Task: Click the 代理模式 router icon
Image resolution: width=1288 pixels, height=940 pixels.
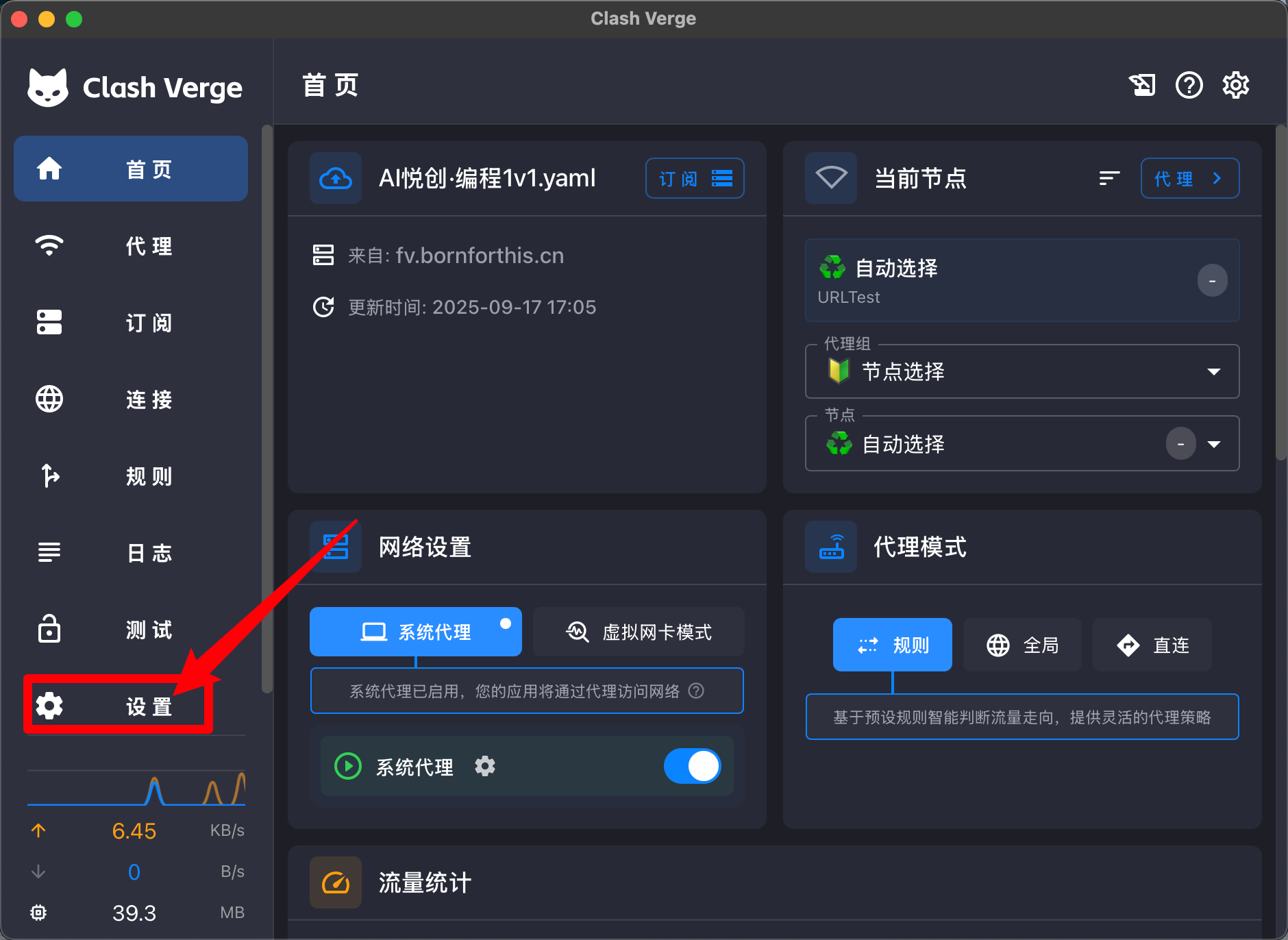Action: pos(831,547)
